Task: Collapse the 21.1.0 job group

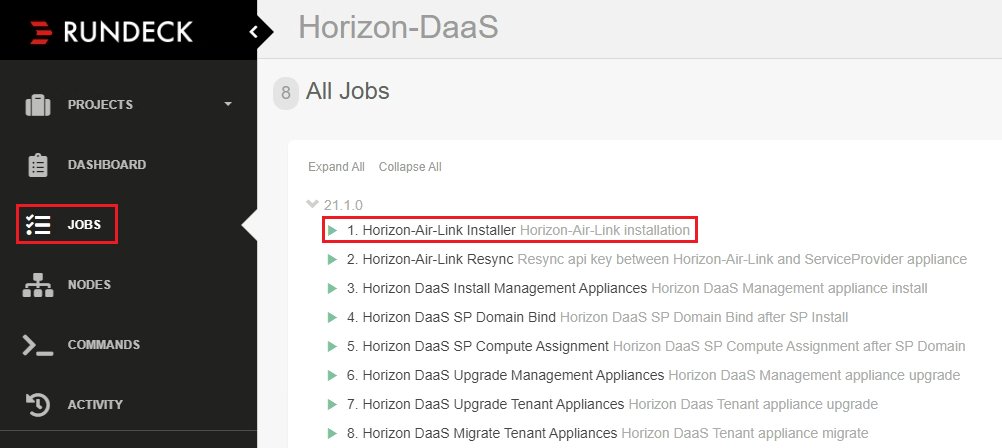Action: tap(312, 205)
